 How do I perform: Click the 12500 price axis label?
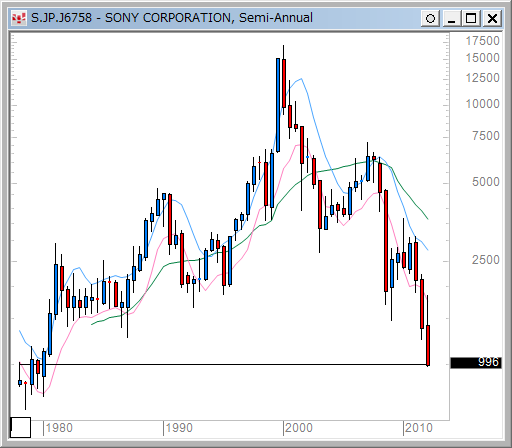482,78
